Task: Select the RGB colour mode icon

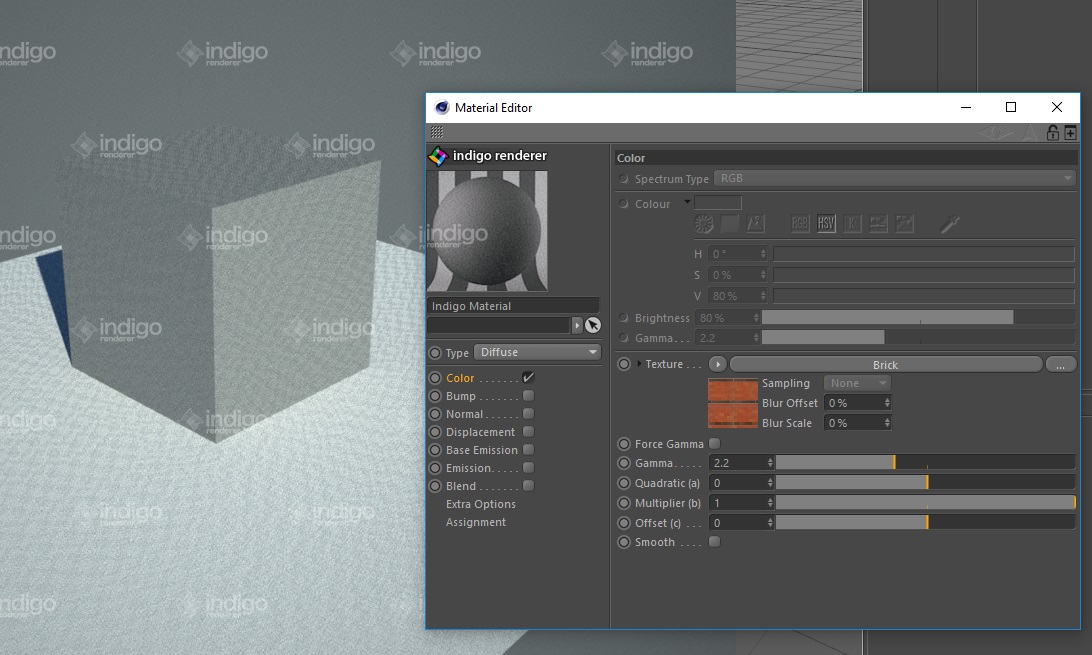Action: pos(800,224)
